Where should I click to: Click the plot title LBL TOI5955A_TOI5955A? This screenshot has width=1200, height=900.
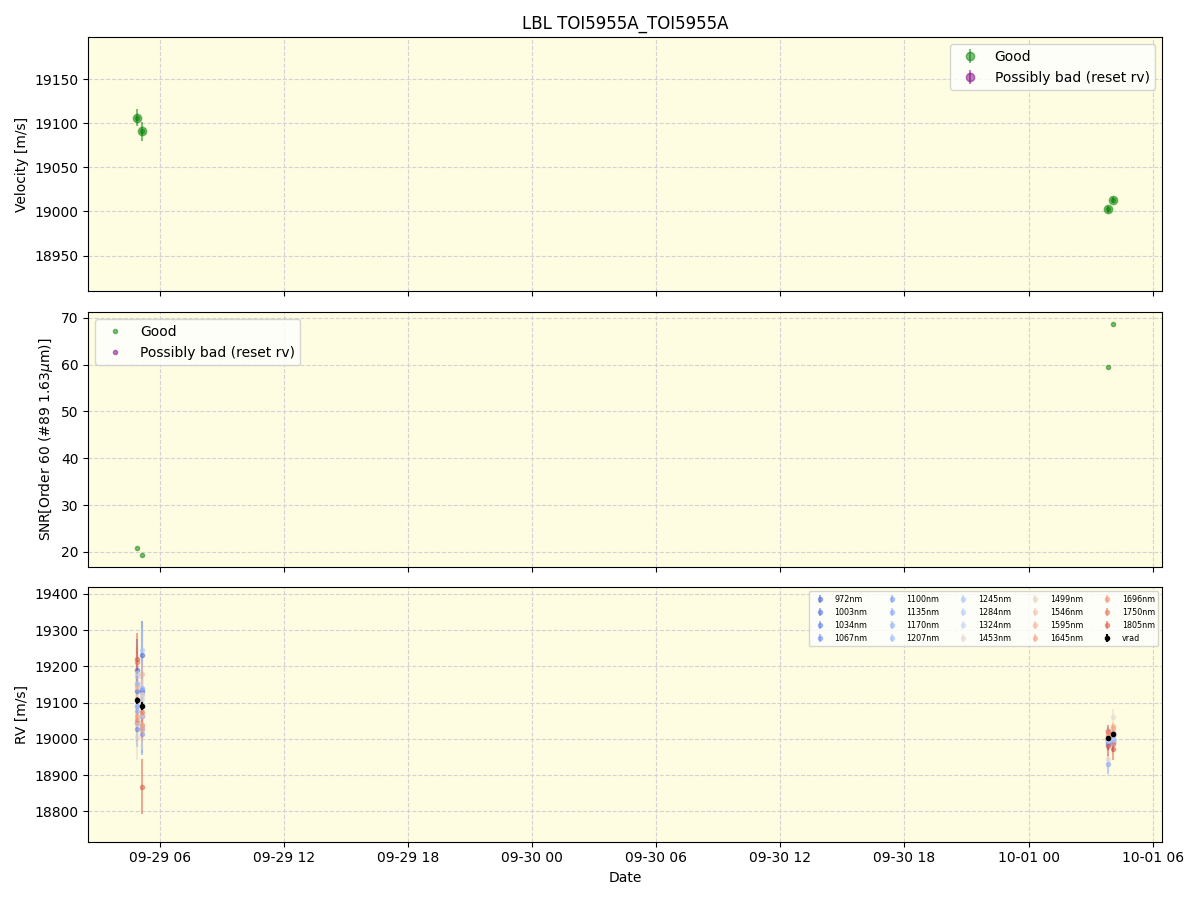(625, 23)
